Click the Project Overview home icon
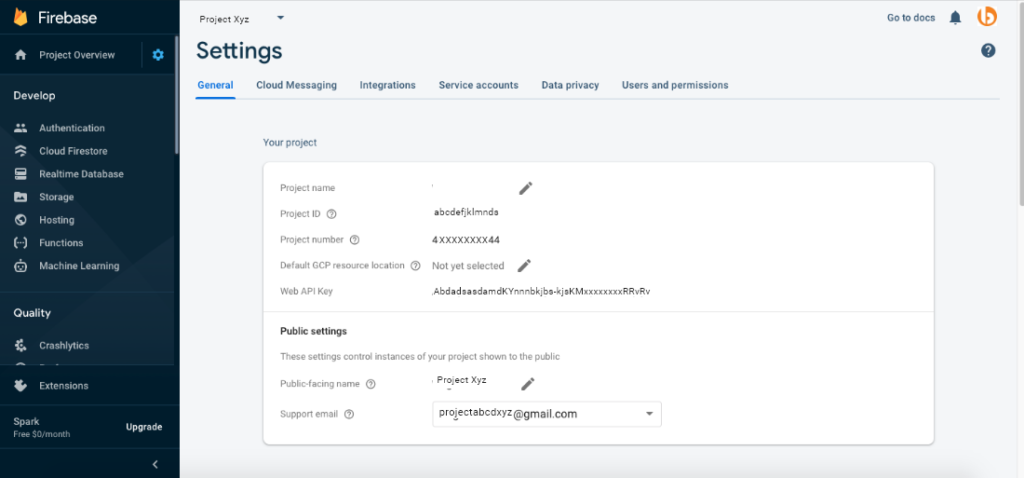The height and width of the screenshot is (478, 1024). coord(20,55)
